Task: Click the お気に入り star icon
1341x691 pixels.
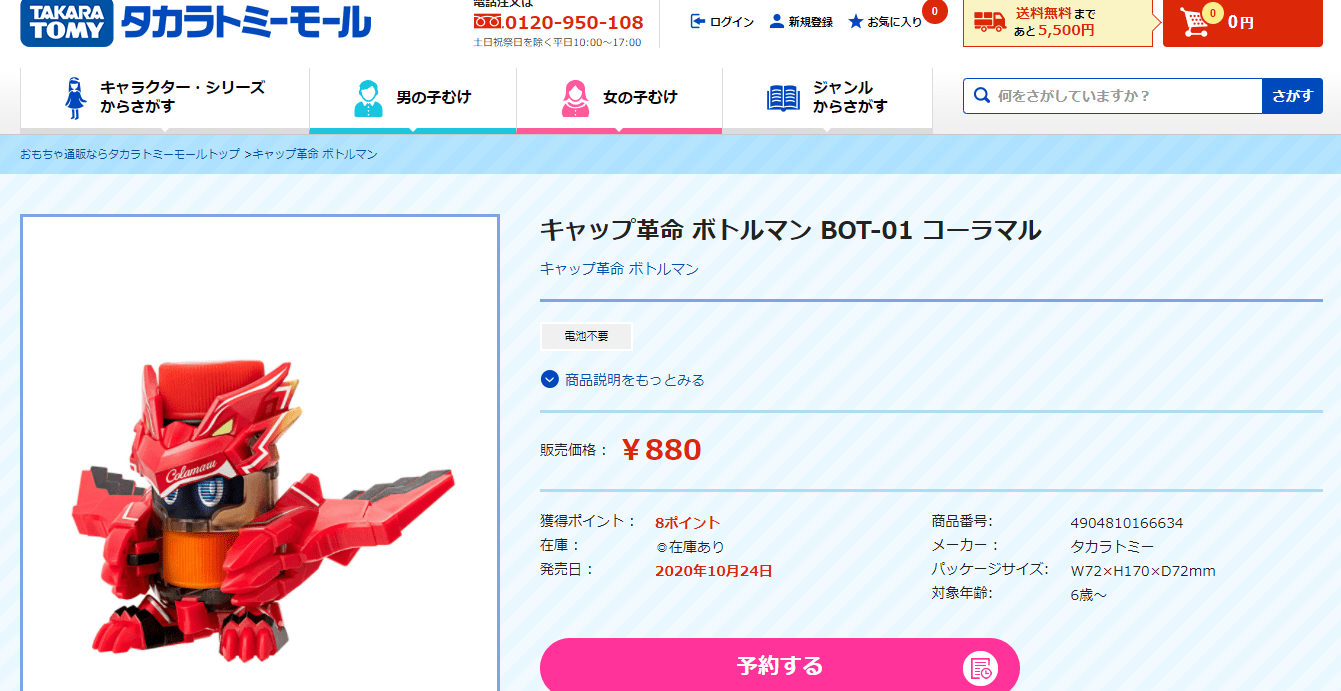Action: pos(856,21)
